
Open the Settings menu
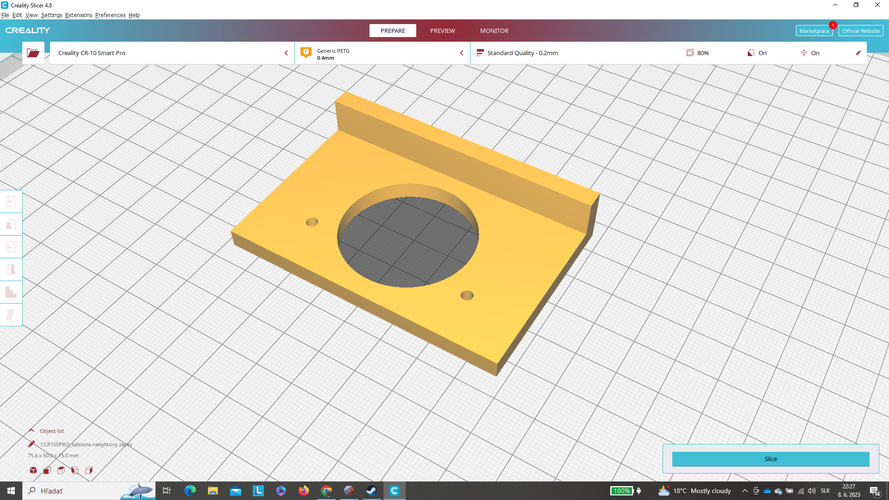tap(52, 15)
